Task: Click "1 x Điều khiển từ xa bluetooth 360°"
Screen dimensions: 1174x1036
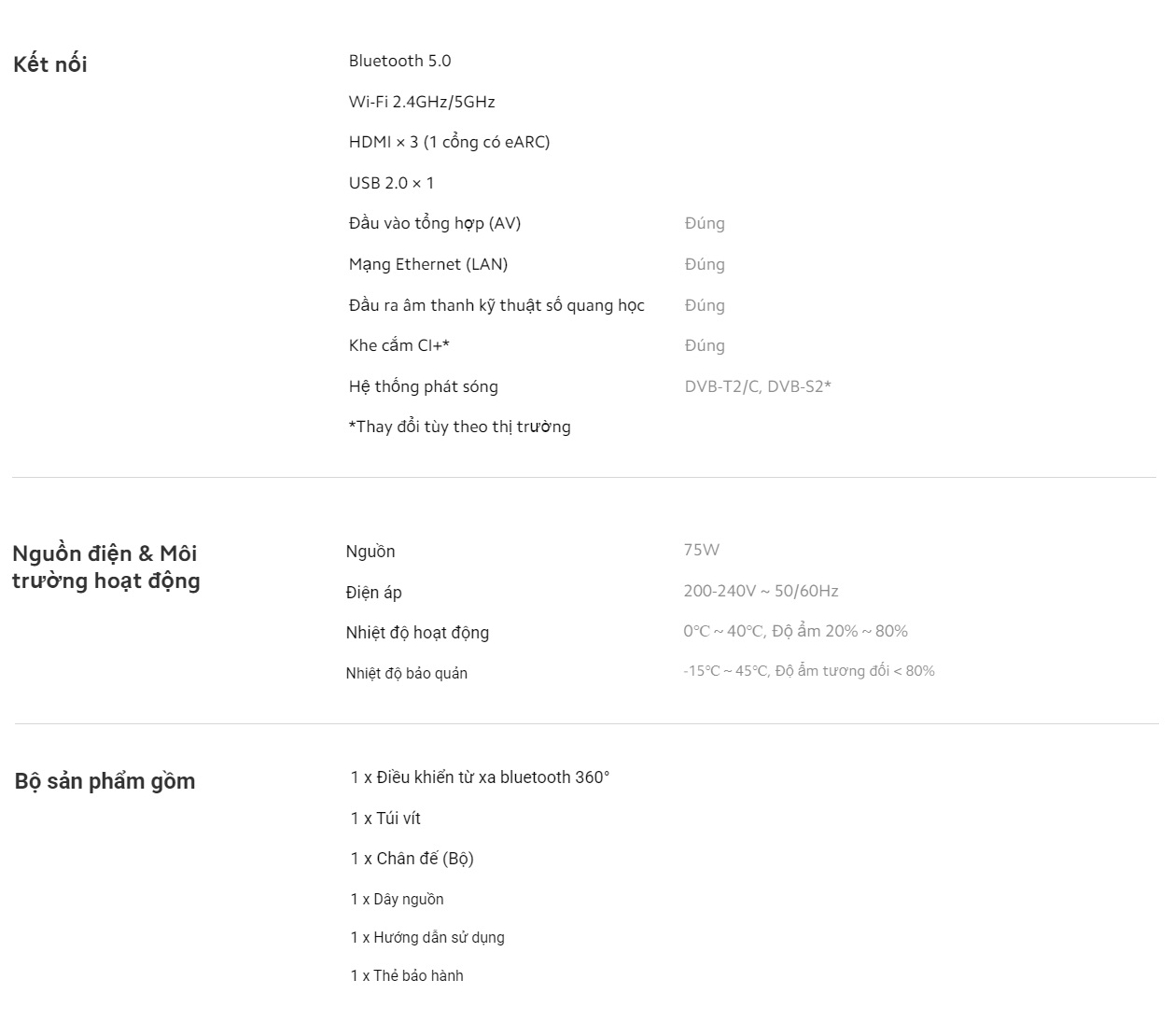Action: tap(480, 777)
